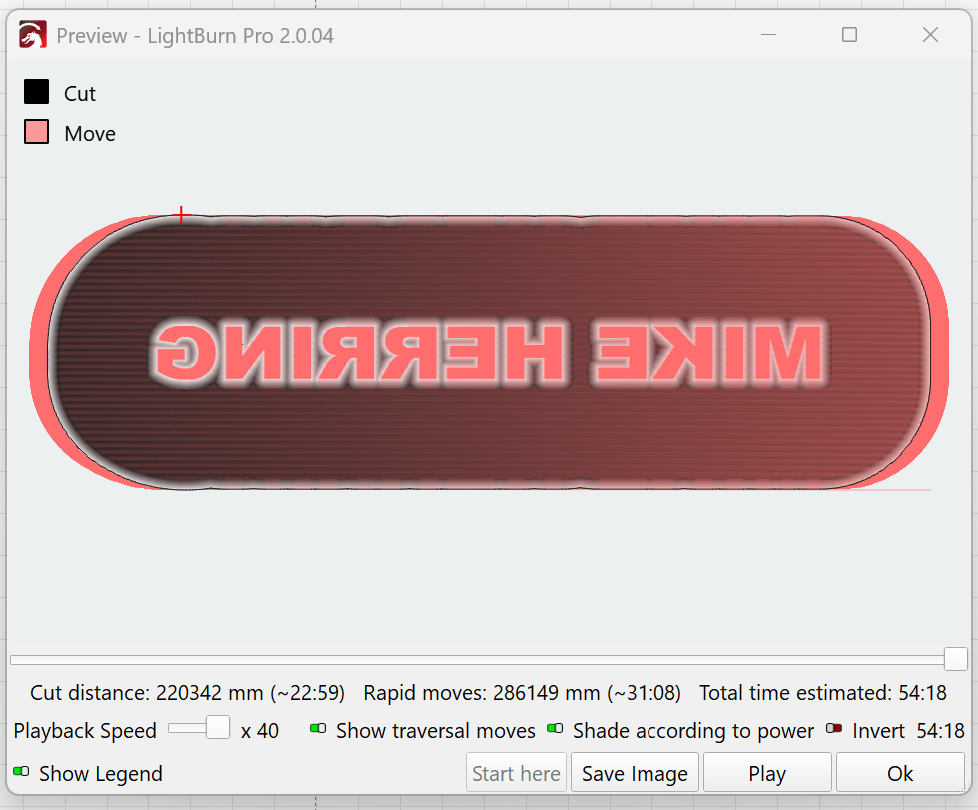Viewport: 978px width, 810px height.
Task: Click the preview progress slider handle
Action: pyautogui.click(x=956, y=659)
